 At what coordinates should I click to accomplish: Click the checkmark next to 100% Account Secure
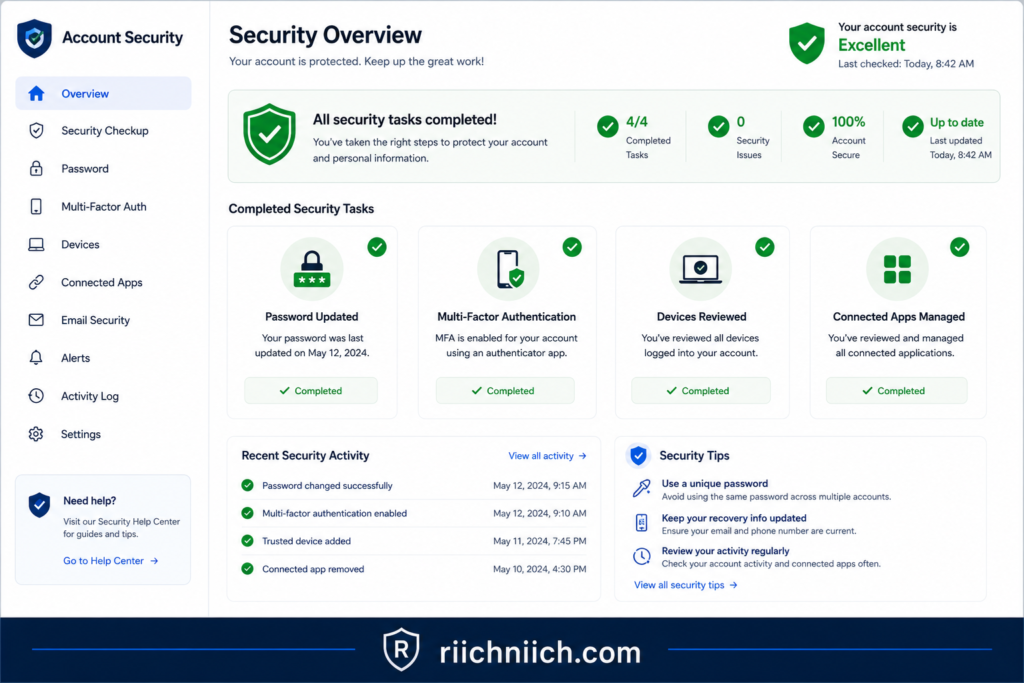pyautogui.click(x=814, y=126)
